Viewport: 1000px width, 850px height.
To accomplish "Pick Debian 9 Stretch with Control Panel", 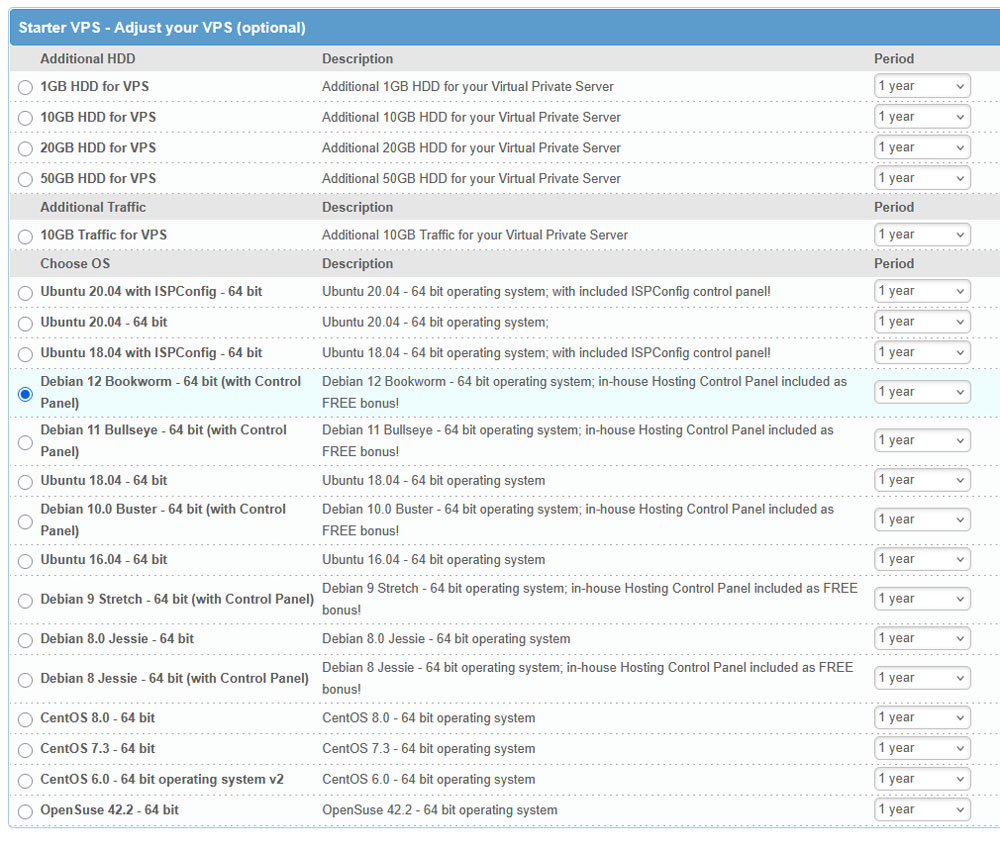I will click(x=25, y=599).
